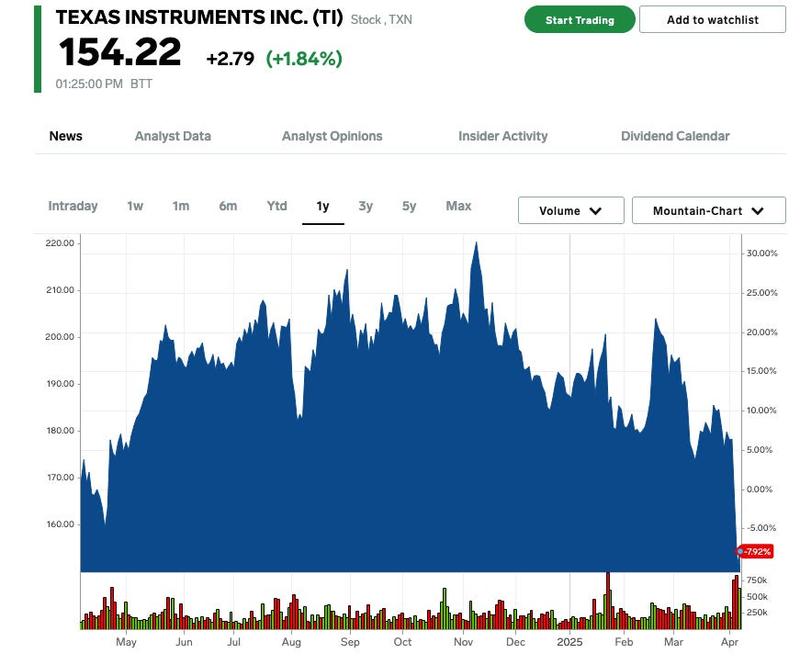Show the Max time range
This screenshot has height=664, width=800.
pos(459,206)
